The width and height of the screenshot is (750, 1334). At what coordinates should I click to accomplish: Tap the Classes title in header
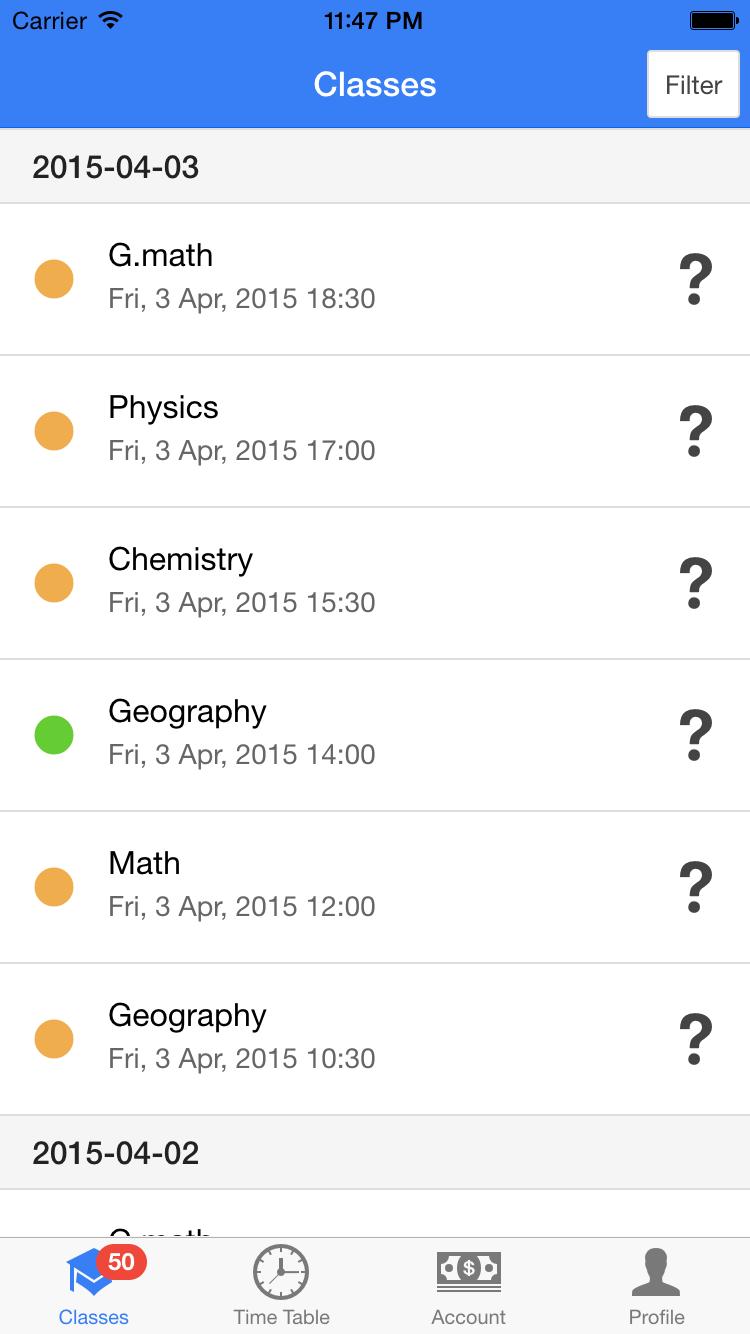coord(375,85)
